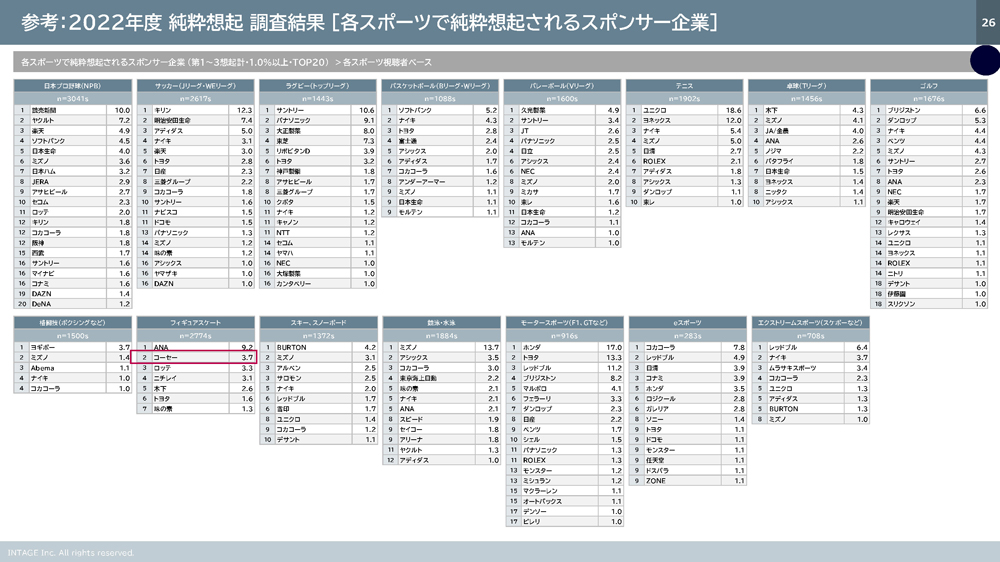Select ロッテ in the figure skating table

point(162,368)
